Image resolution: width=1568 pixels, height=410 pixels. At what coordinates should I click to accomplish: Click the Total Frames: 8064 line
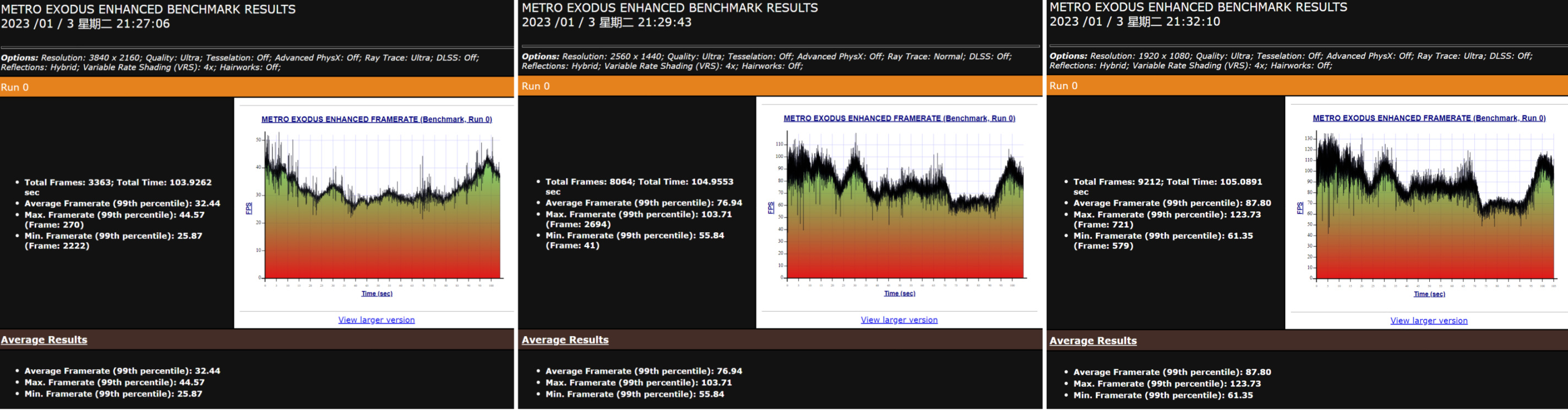[639, 187]
